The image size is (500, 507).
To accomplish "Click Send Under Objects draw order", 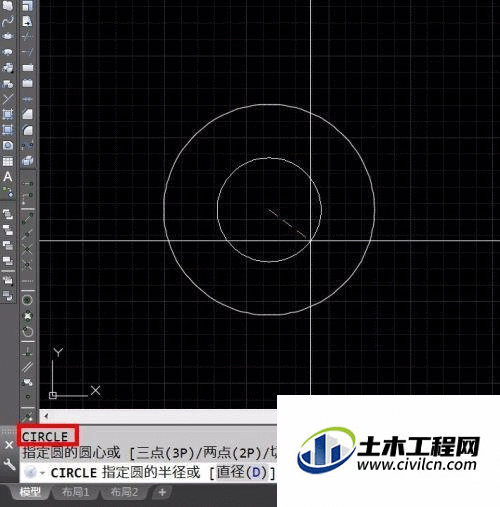I will pos(8,261).
